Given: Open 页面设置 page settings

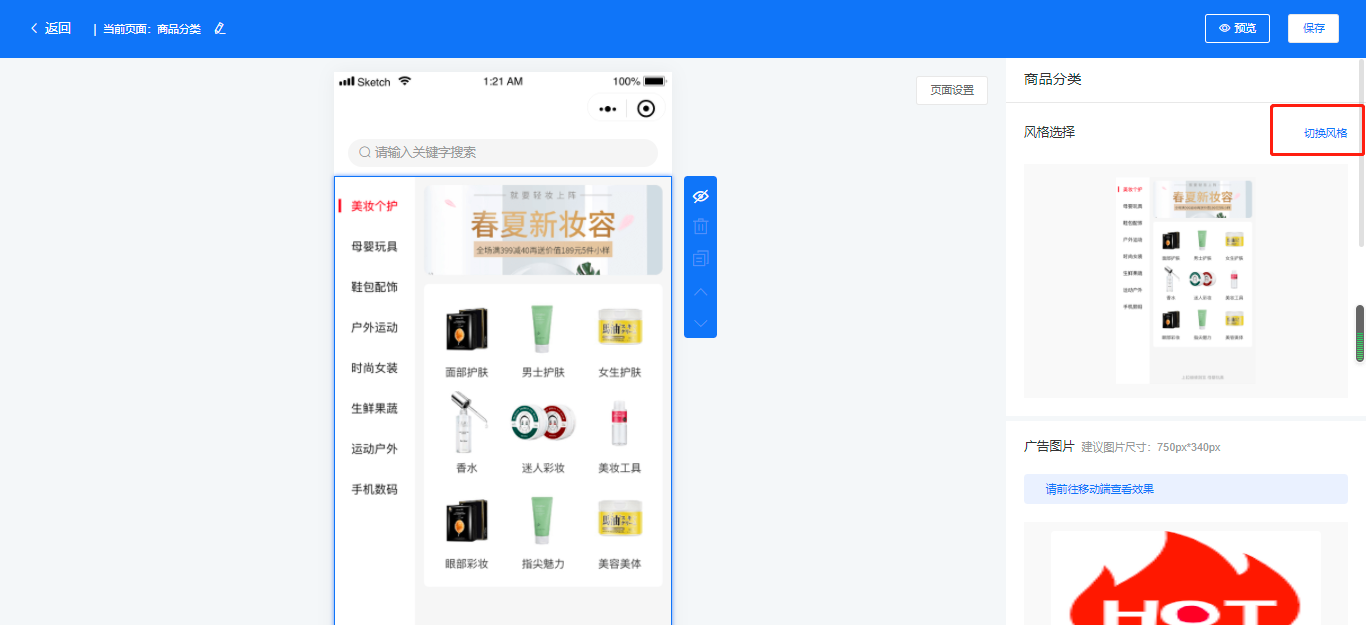Looking at the screenshot, I should coord(951,90).
